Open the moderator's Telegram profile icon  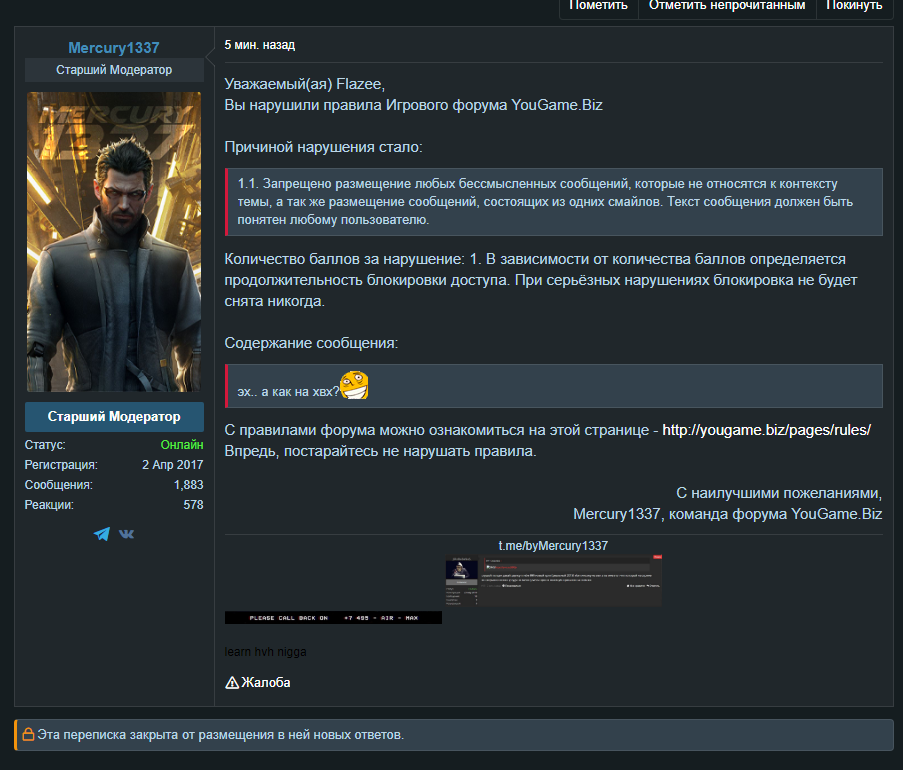(101, 534)
